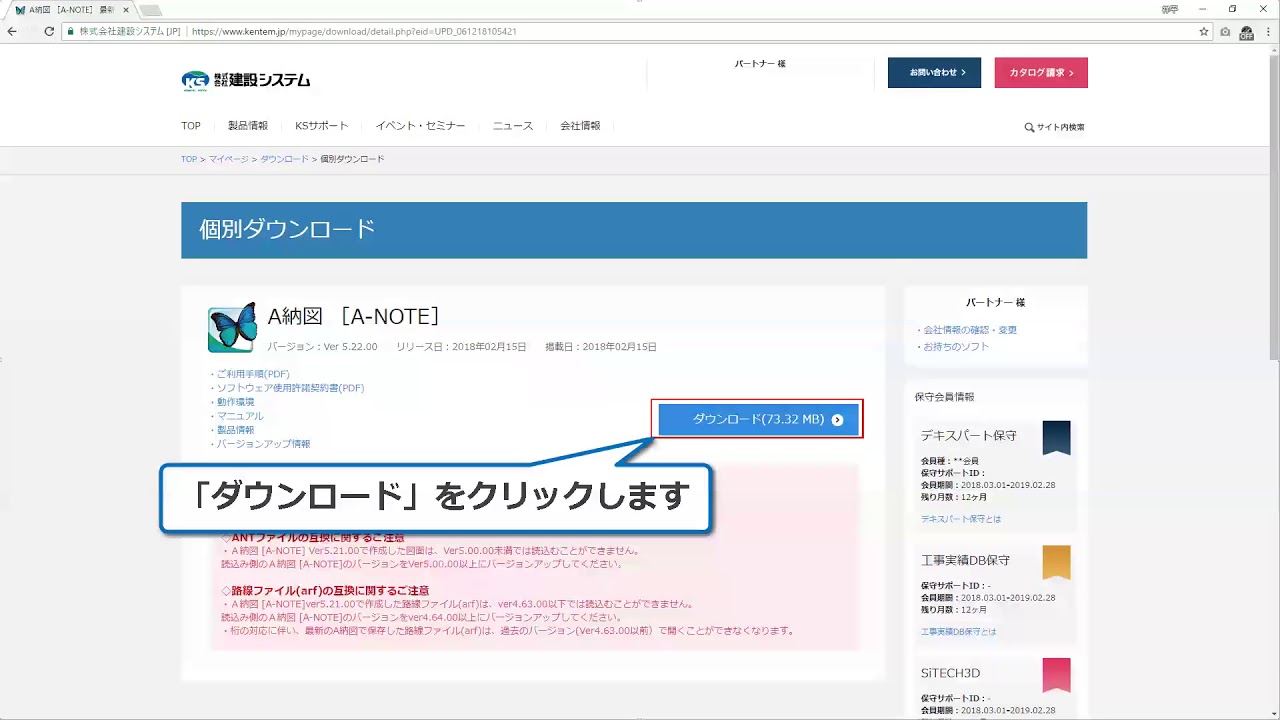Open the ニュース navigation item
The image size is (1280, 720).
[x=513, y=126]
